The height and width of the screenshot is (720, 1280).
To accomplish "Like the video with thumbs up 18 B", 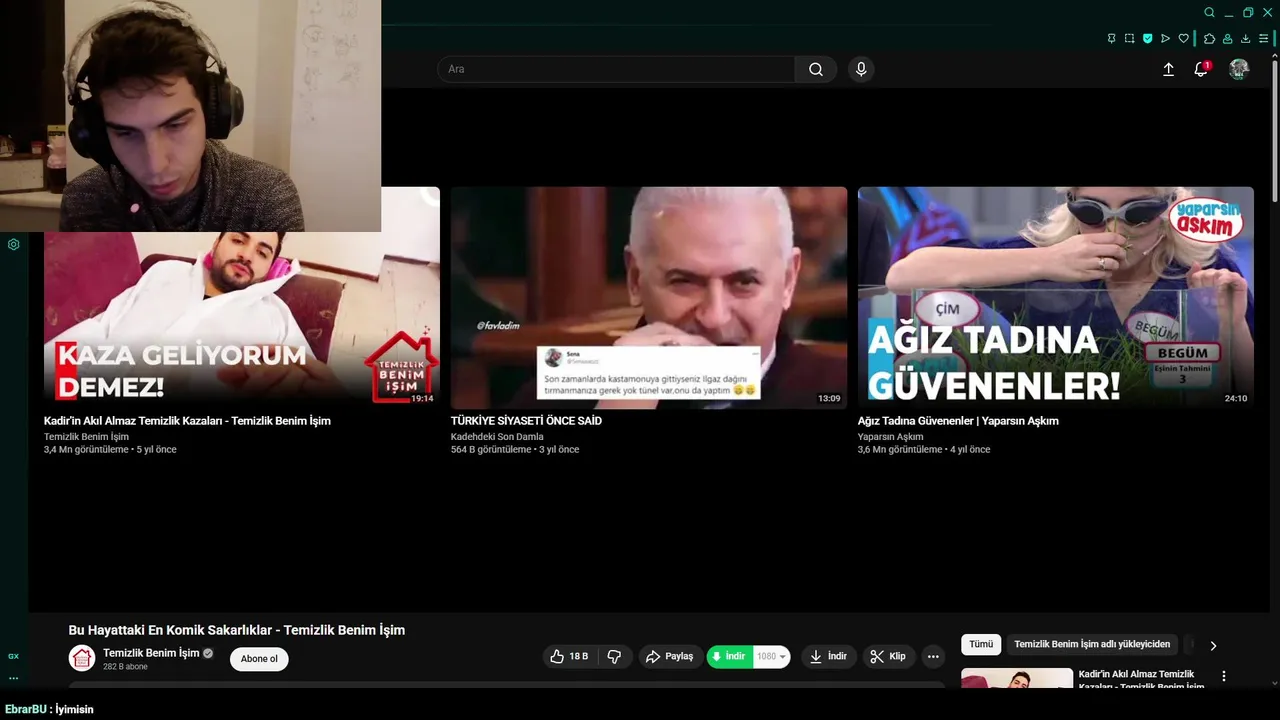I will [569, 656].
